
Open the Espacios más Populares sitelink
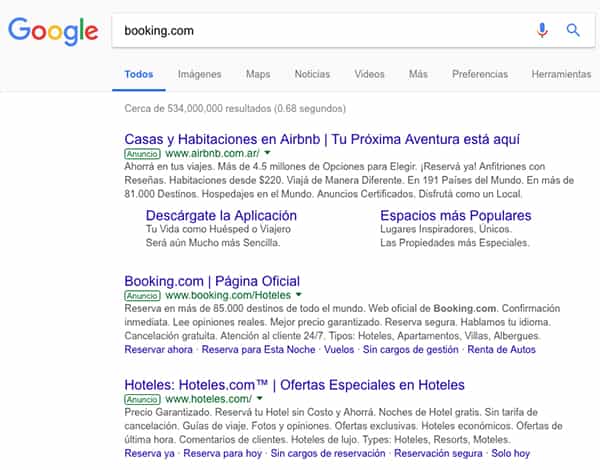pos(455,215)
